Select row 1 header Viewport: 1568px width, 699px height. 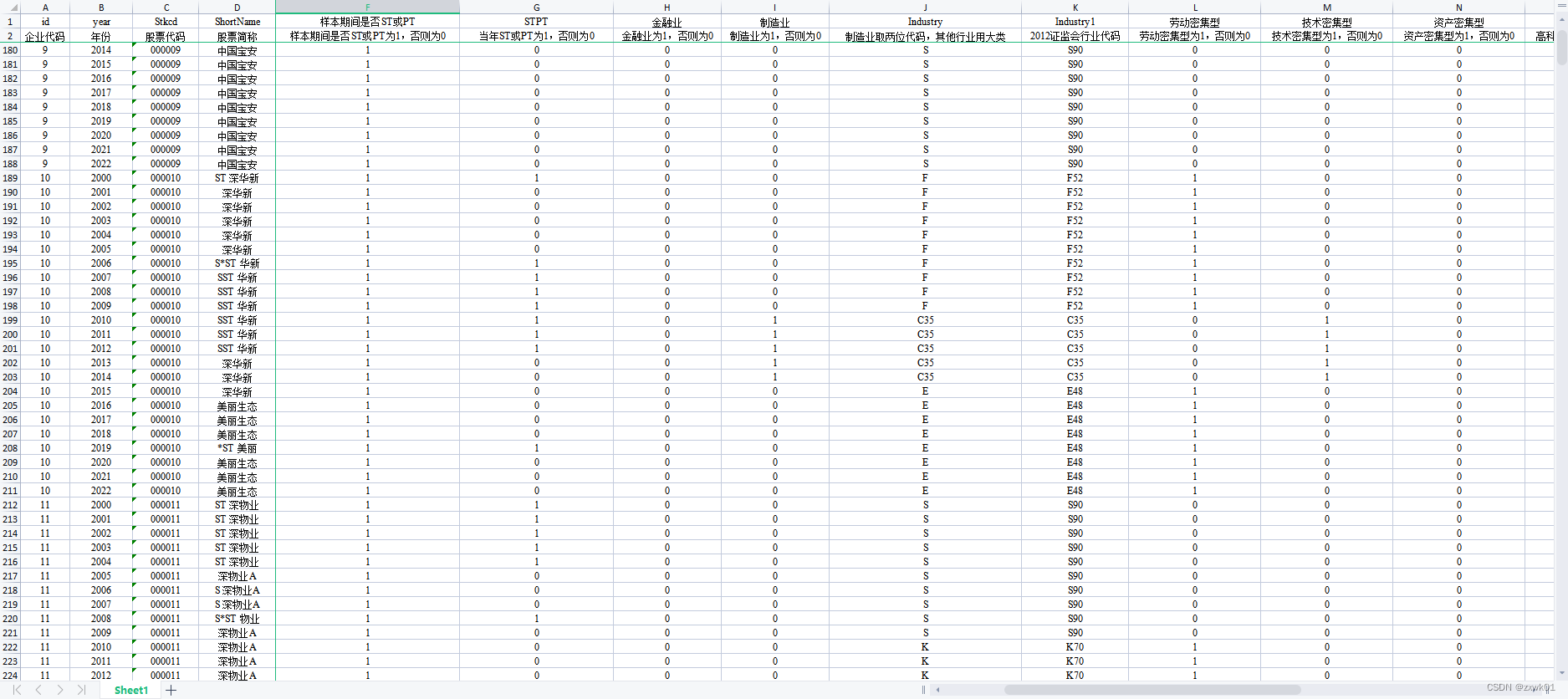10,22
